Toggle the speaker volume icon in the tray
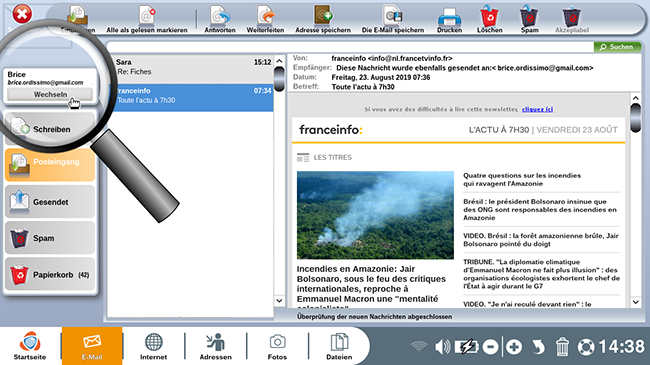 (442, 346)
